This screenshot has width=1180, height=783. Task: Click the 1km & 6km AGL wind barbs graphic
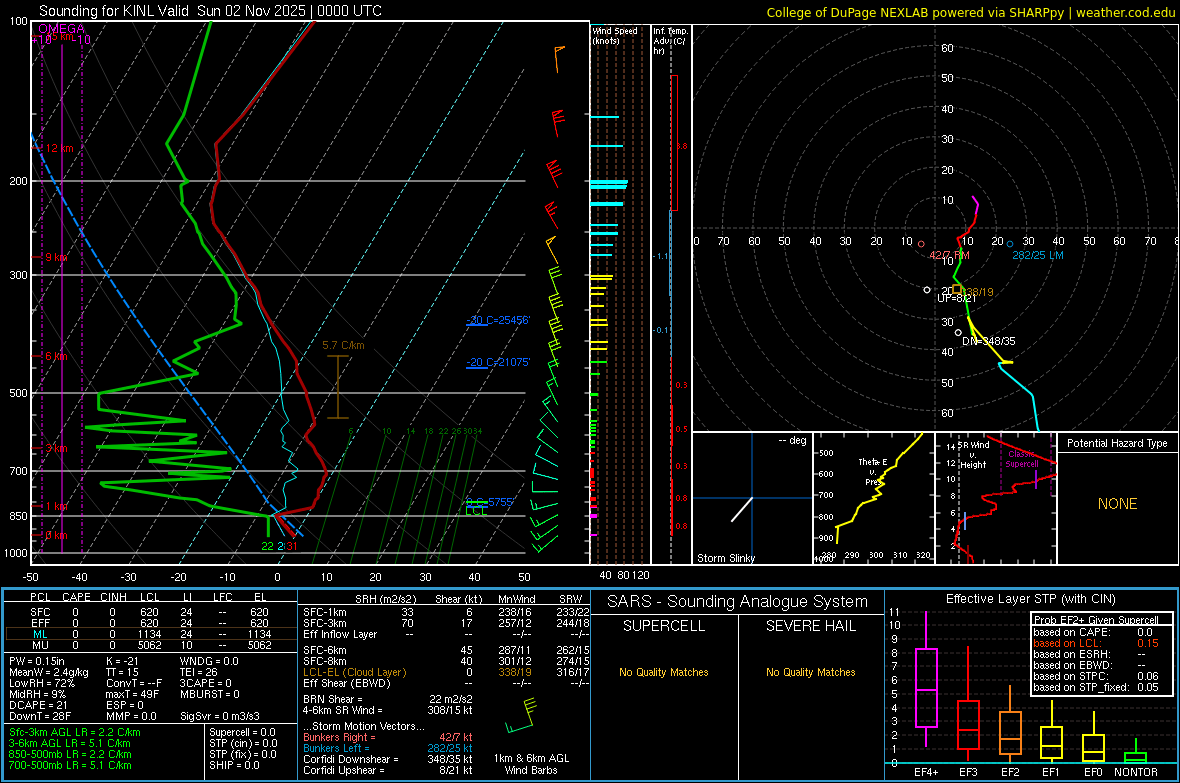click(522, 716)
